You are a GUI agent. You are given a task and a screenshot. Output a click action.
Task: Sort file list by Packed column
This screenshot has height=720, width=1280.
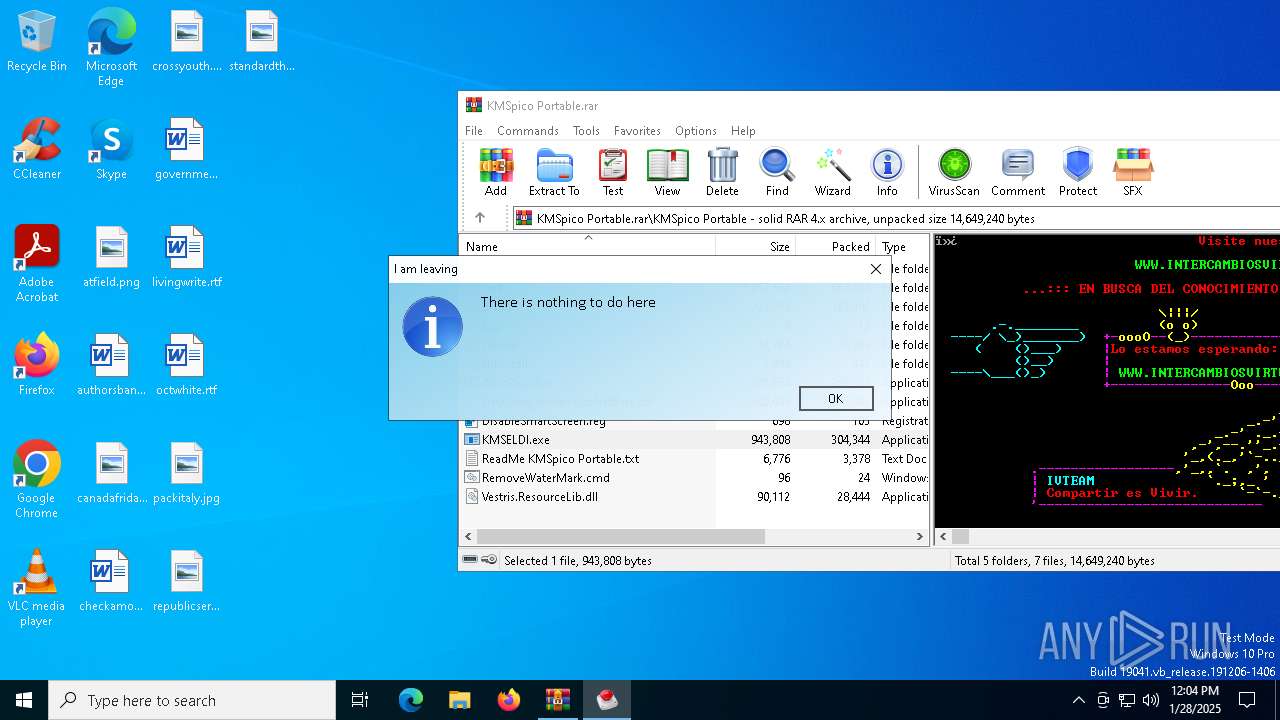836,246
